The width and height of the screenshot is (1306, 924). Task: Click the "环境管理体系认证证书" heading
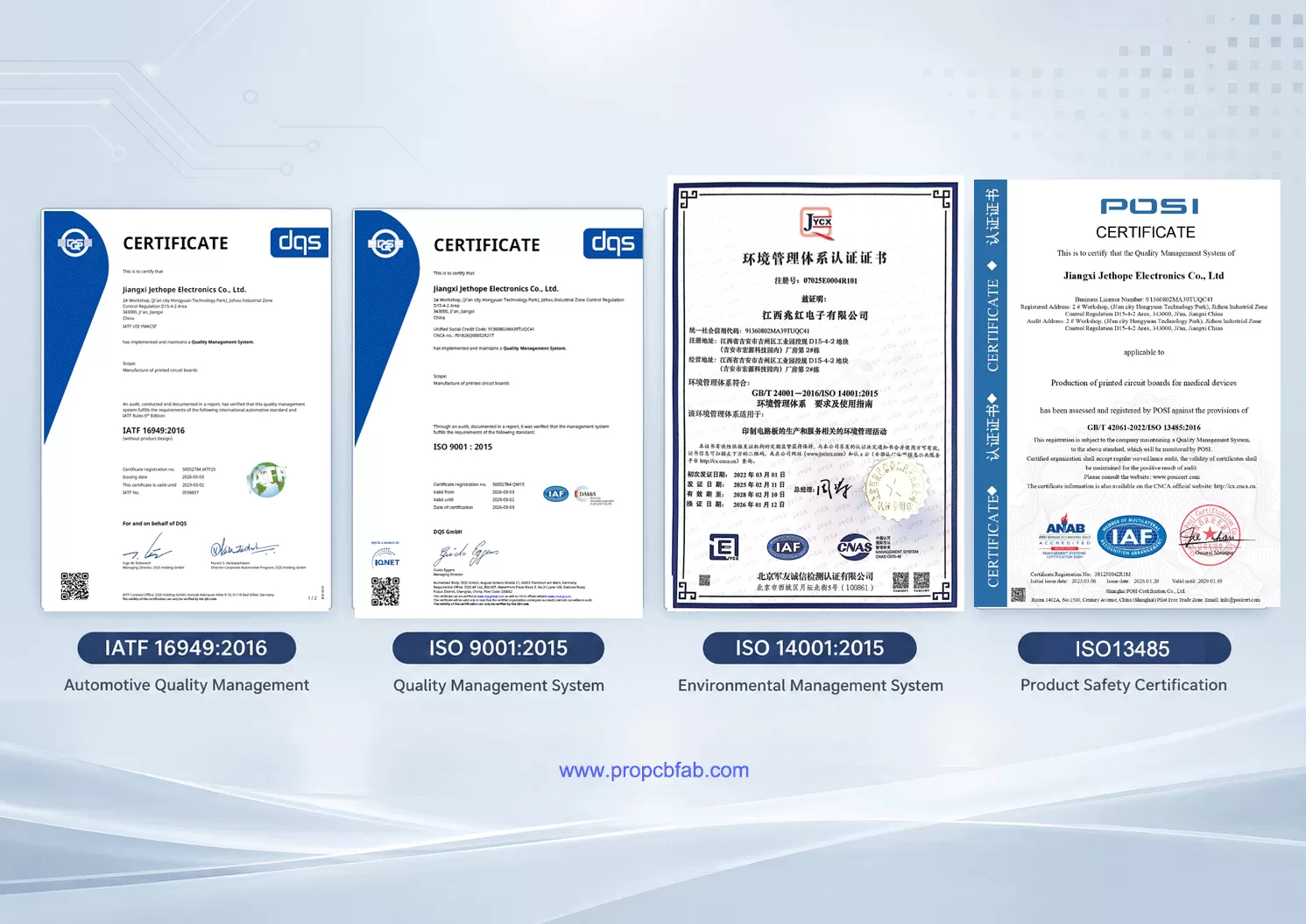pyautogui.click(x=815, y=258)
